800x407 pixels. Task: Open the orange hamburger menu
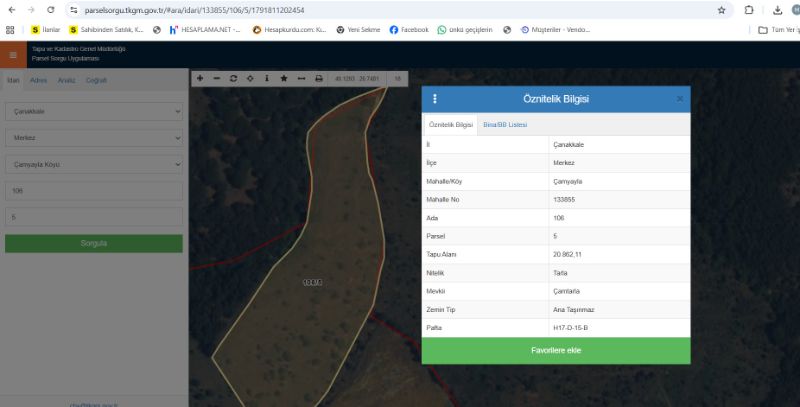[x=13, y=55]
